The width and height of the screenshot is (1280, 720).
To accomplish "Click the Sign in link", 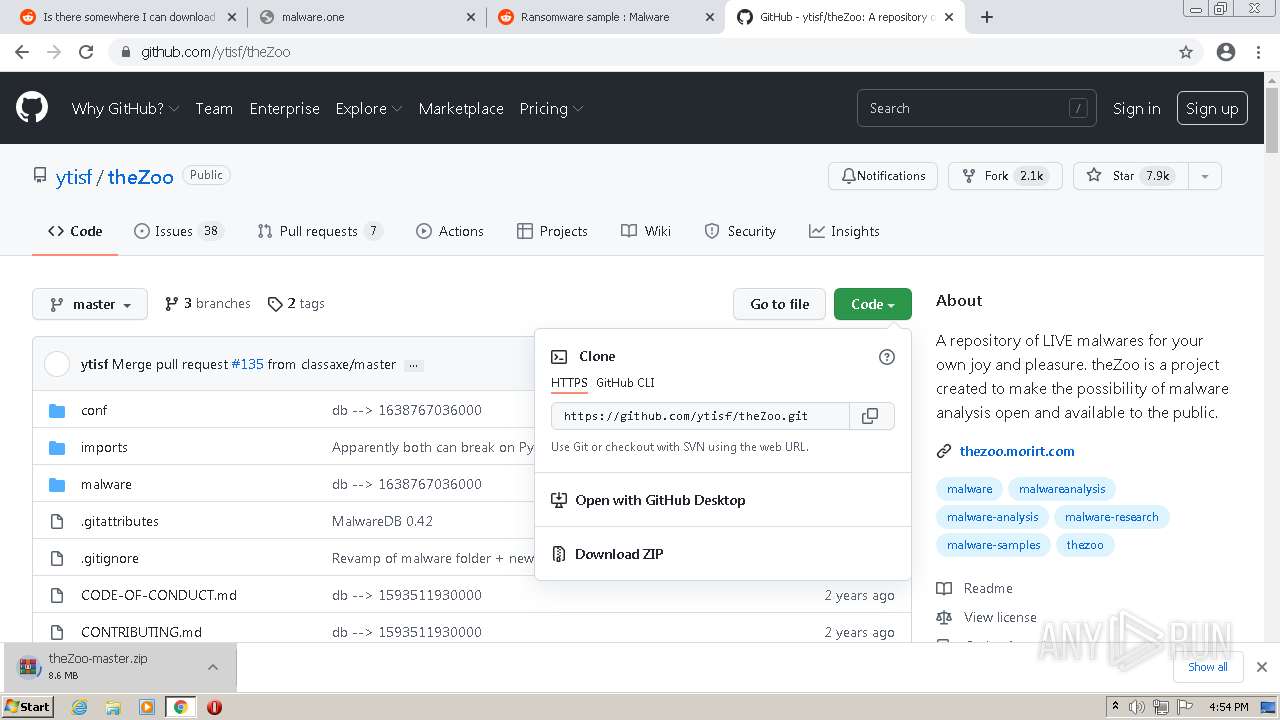I will pyautogui.click(x=1136, y=108).
